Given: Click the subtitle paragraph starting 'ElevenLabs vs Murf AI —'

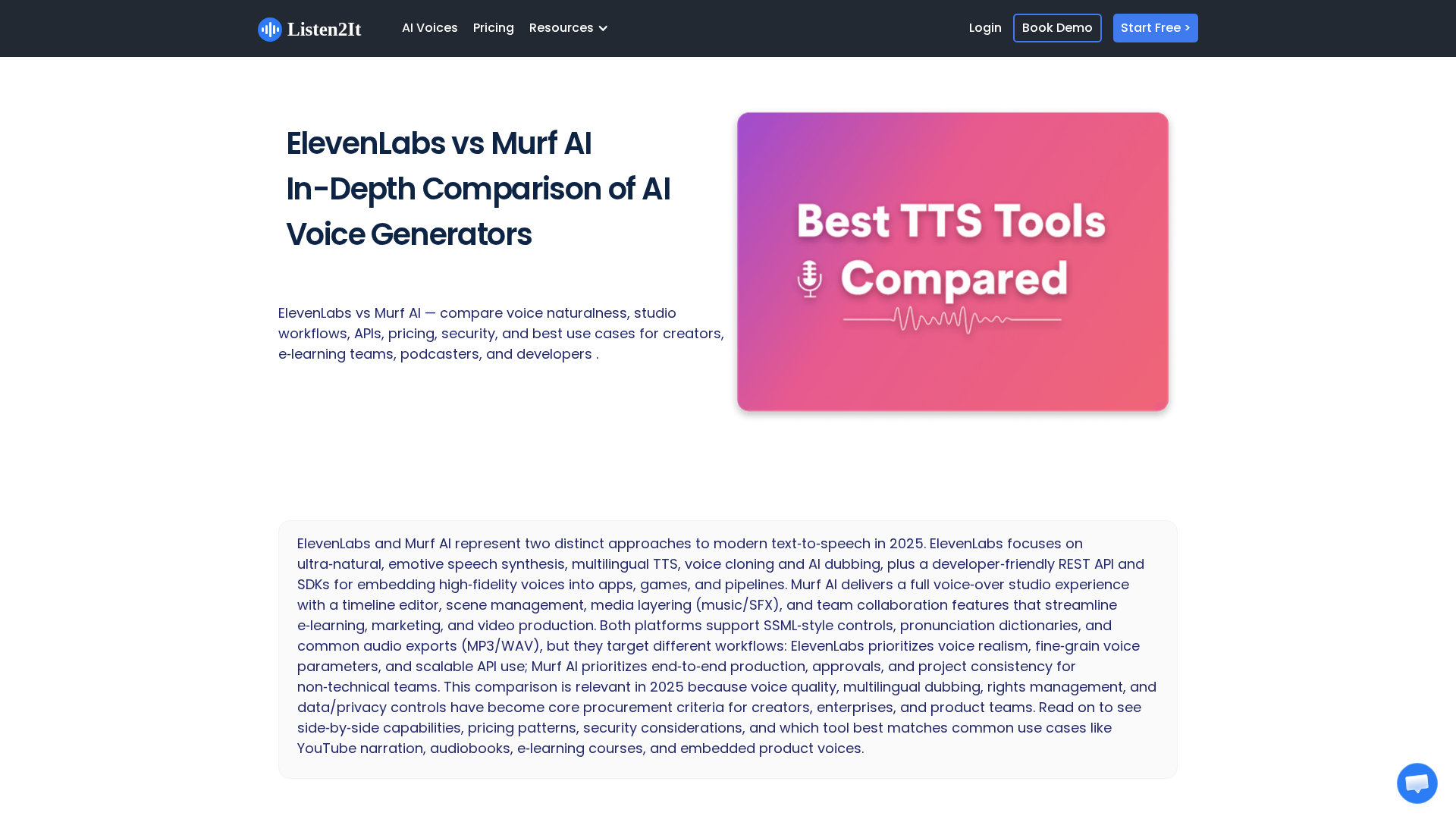Looking at the screenshot, I should [x=500, y=334].
